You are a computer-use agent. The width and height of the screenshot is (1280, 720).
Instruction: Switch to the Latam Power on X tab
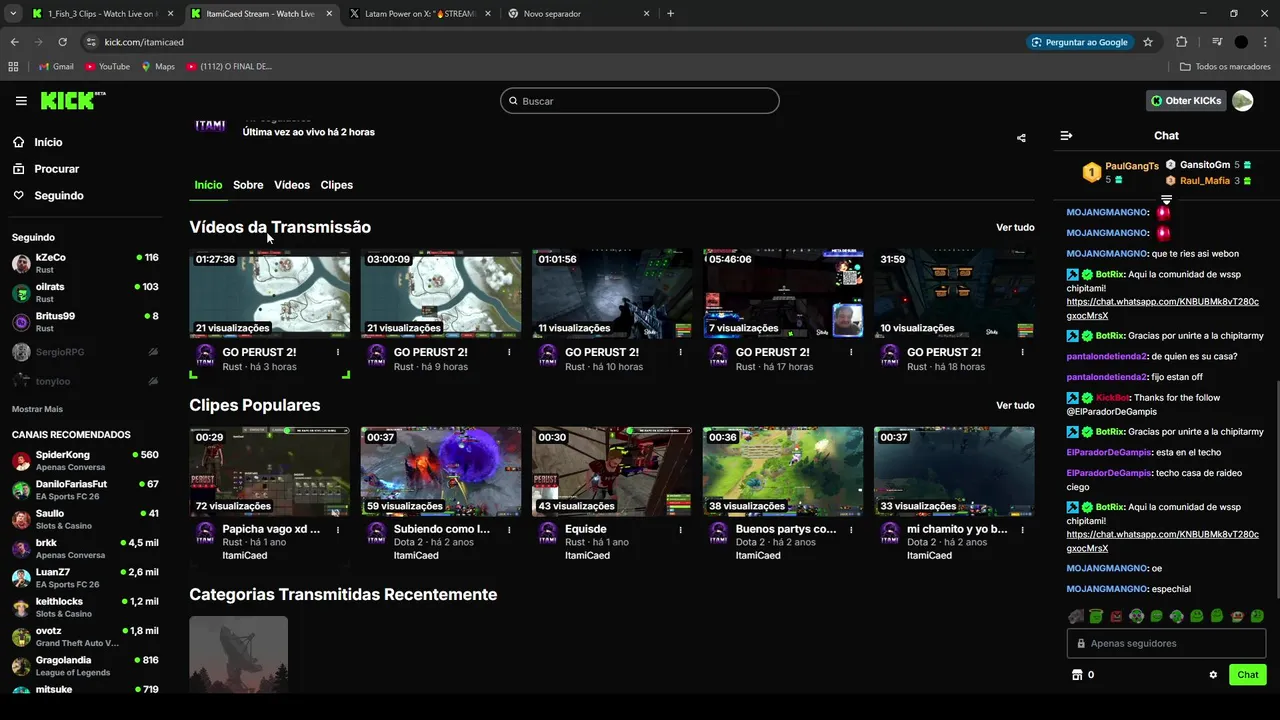point(420,14)
